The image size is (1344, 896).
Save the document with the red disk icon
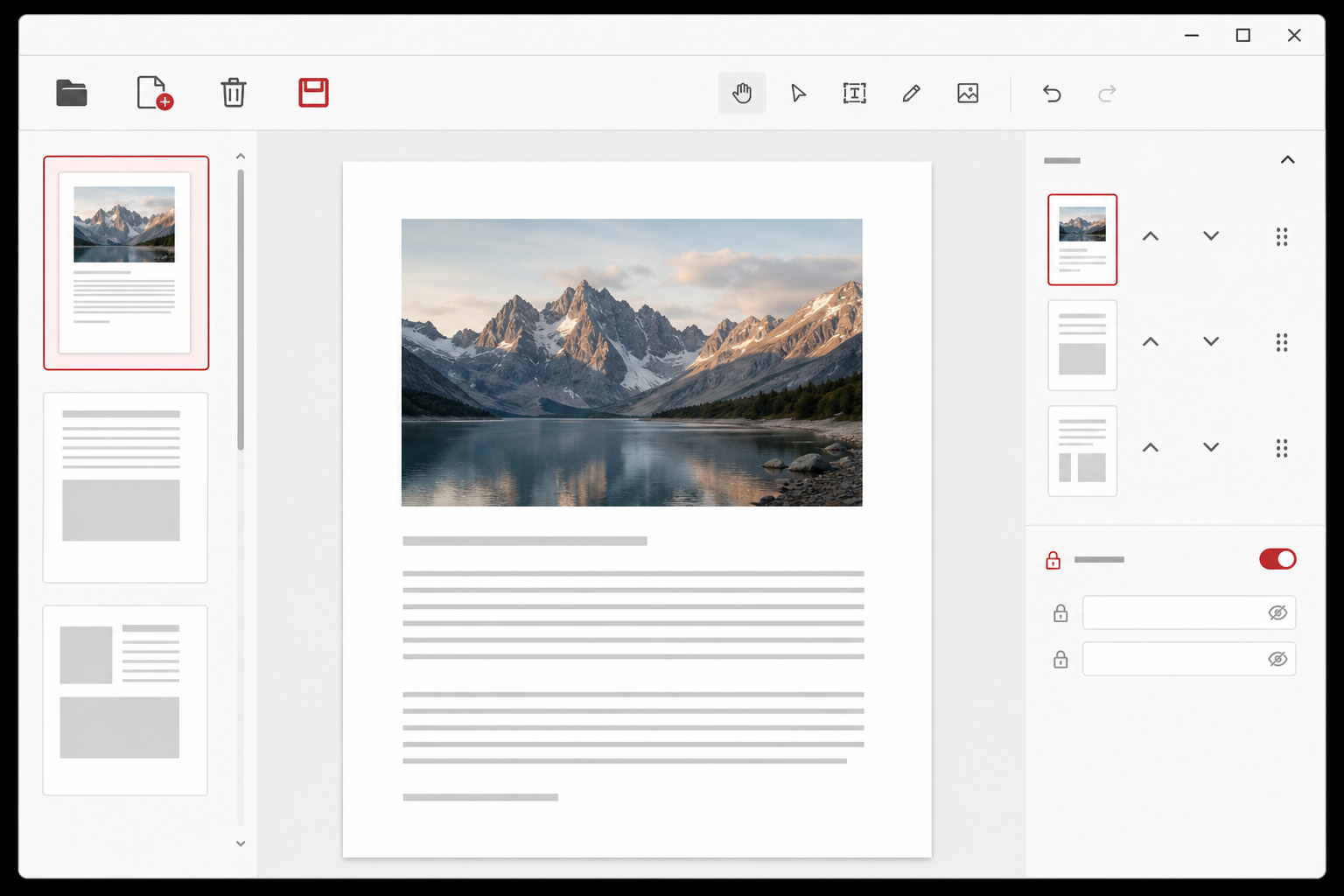(x=313, y=93)
